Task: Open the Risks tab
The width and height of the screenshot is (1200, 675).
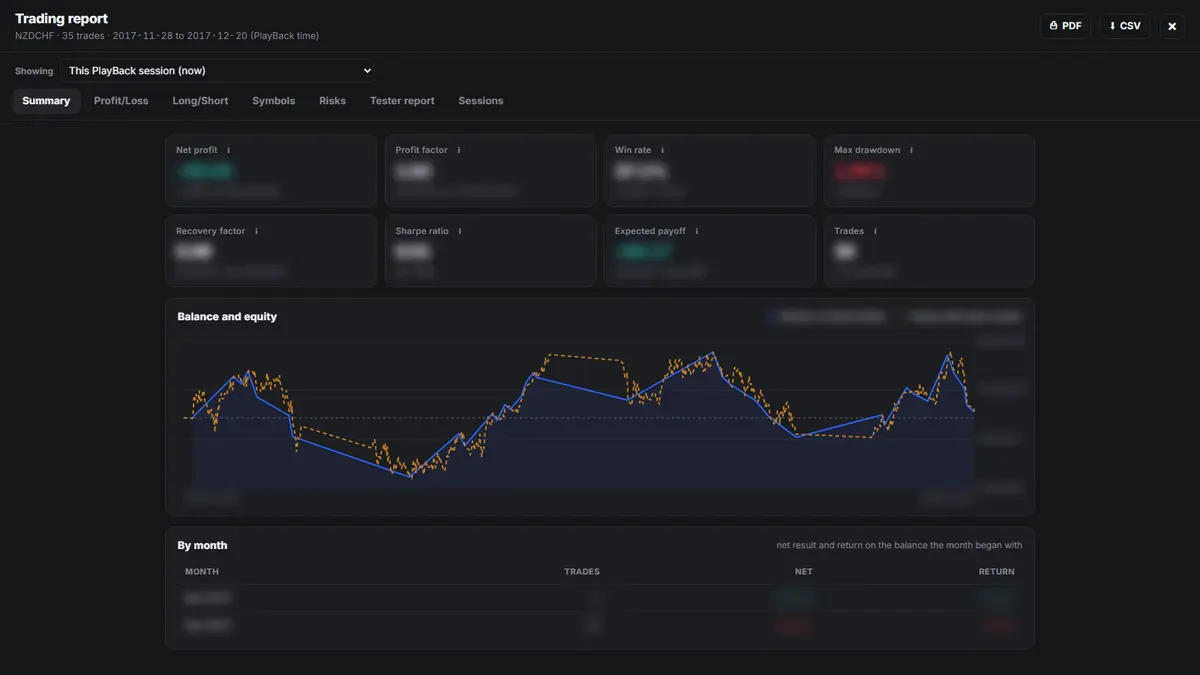Action: click(332, 101)
